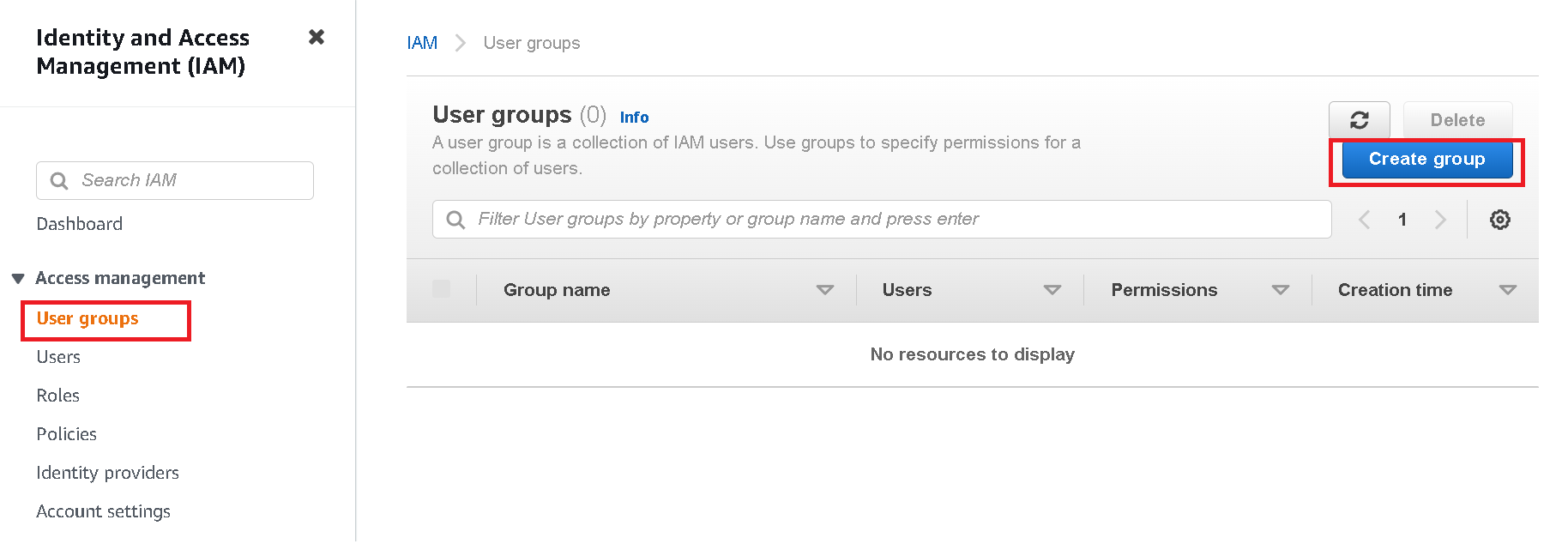Click the Create group button

1426,160
